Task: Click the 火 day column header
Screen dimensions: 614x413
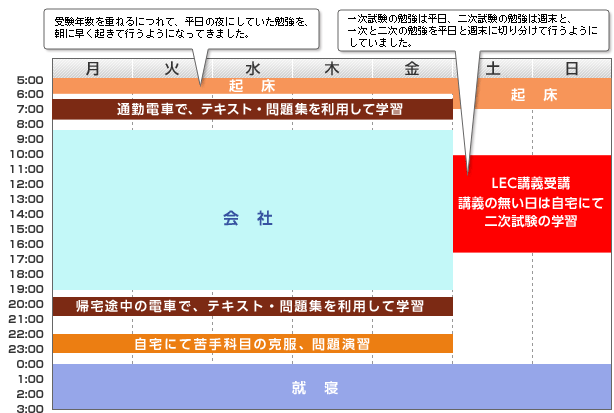Action: point(172,69)
